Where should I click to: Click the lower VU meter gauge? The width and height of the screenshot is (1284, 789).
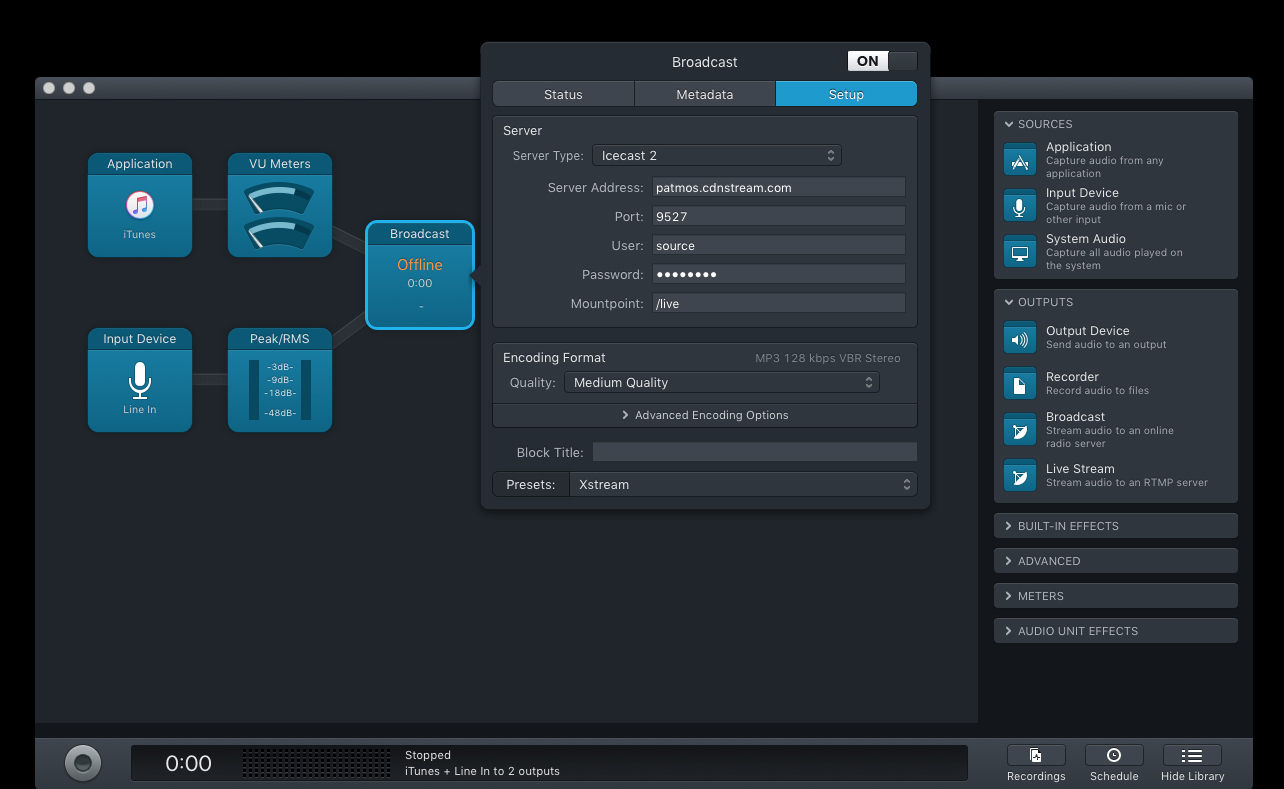(x=280, y=234)
